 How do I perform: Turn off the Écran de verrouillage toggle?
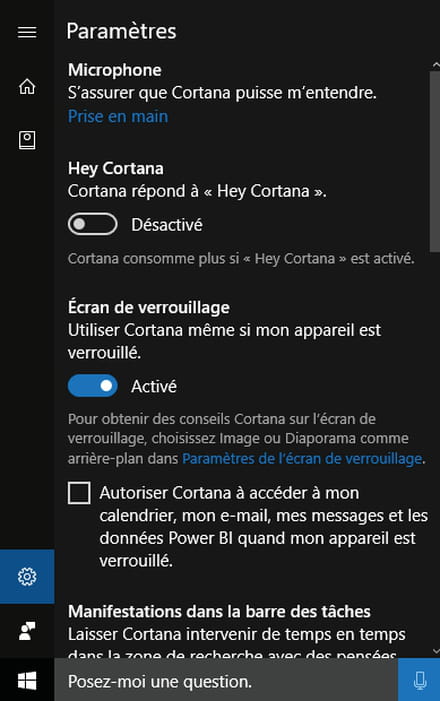pos(93,386)
